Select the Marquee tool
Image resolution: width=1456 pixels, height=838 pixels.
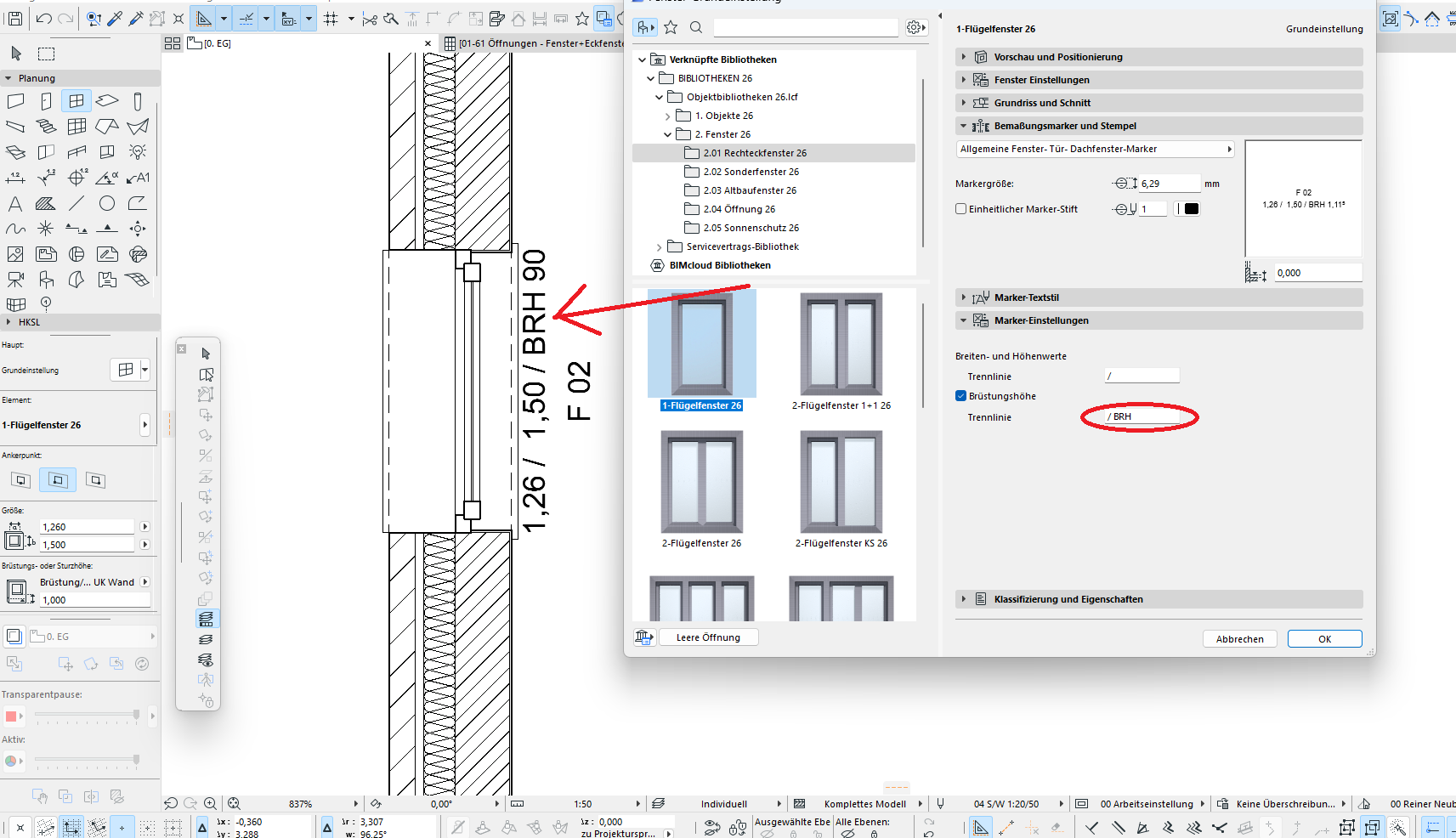pos(47,54)
